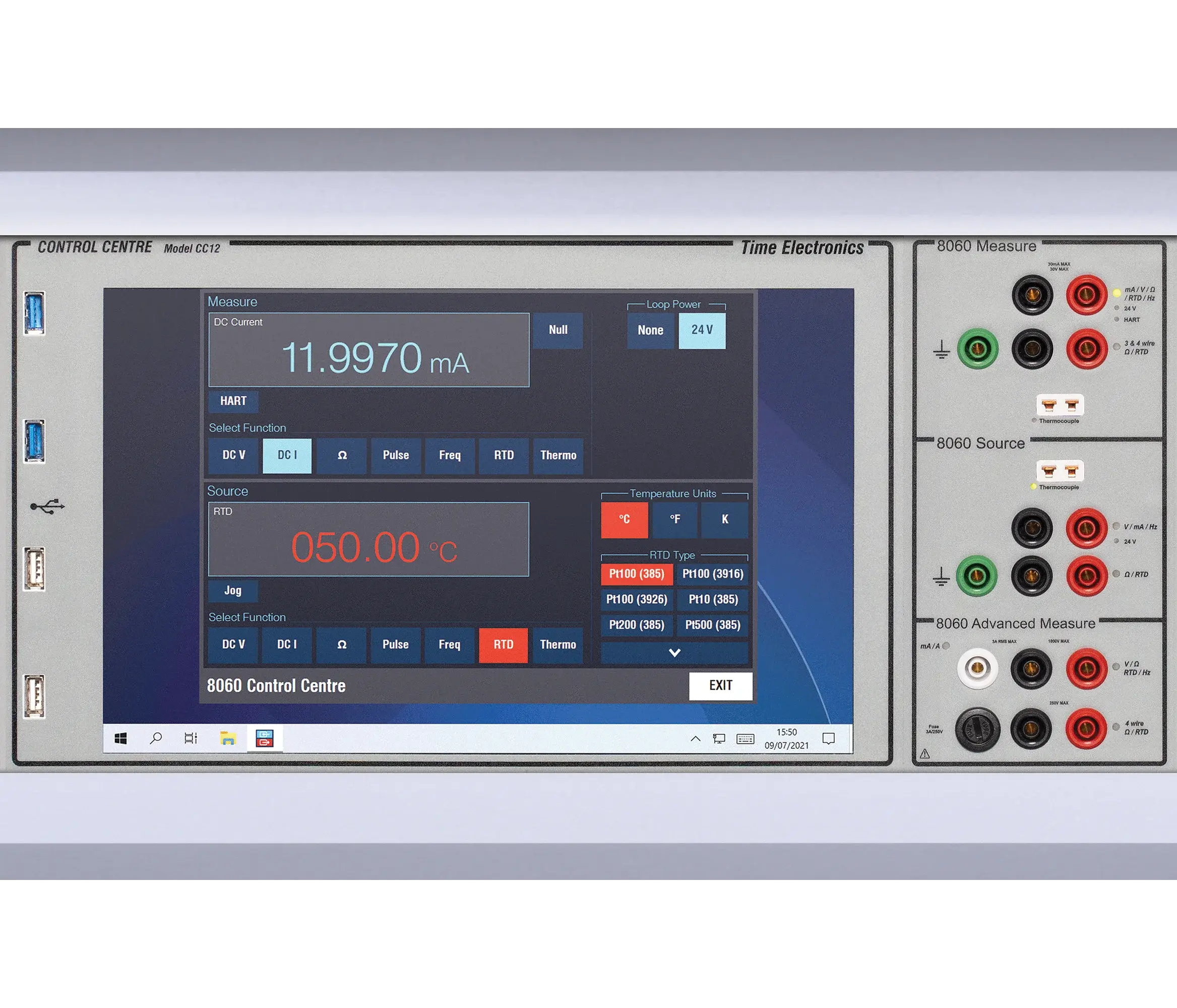This screenshot has width=1177, height=1008.
Task: Click the network display icon in system tray
Action: tap(719, 739)
